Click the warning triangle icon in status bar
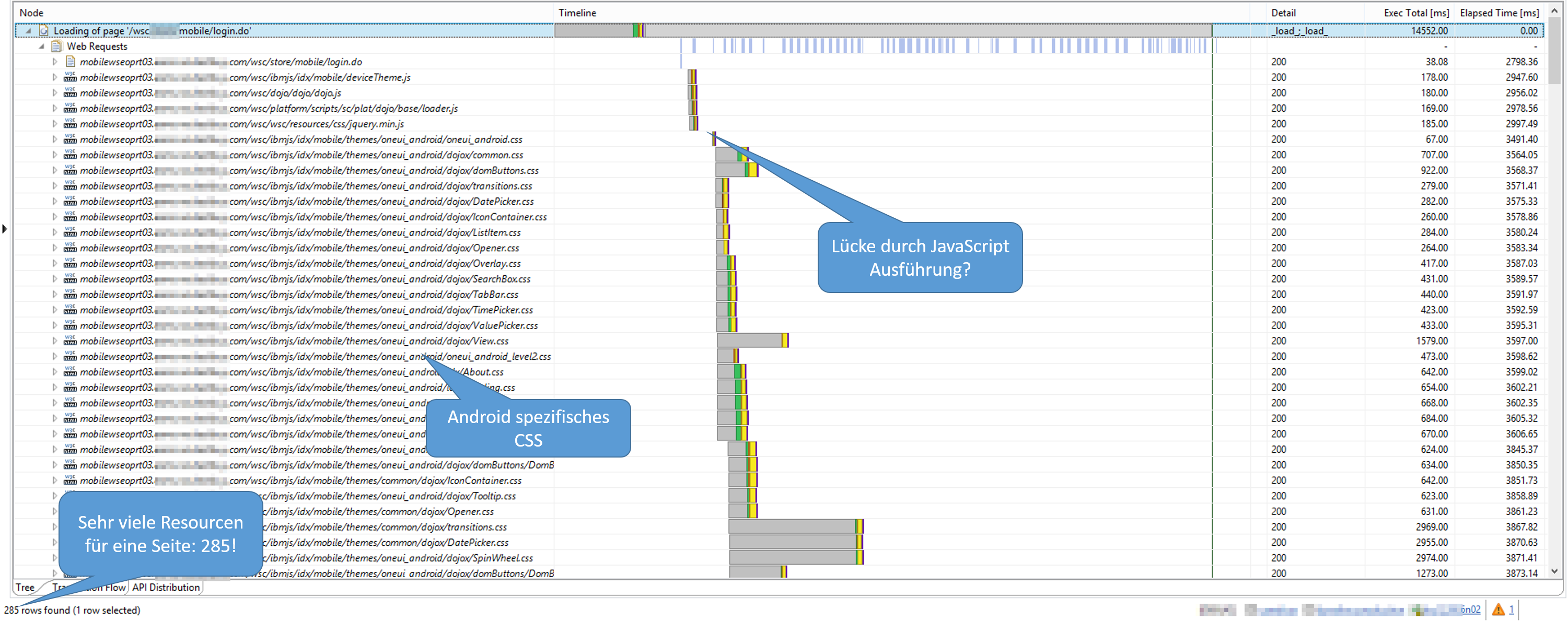The height and width of the screenshot is (621, 1568). tap(1498, 609)
